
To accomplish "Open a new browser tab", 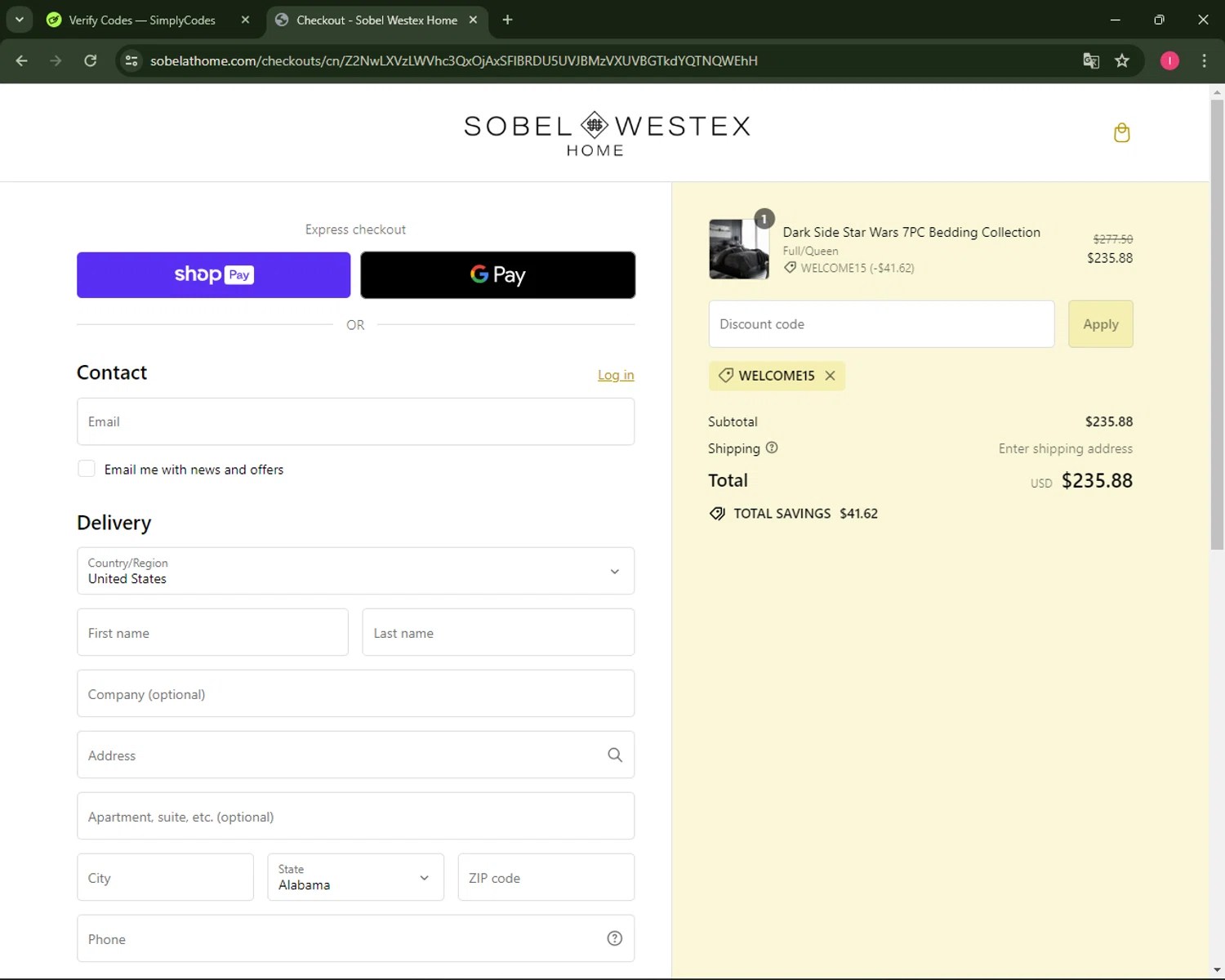I will 507,20.
